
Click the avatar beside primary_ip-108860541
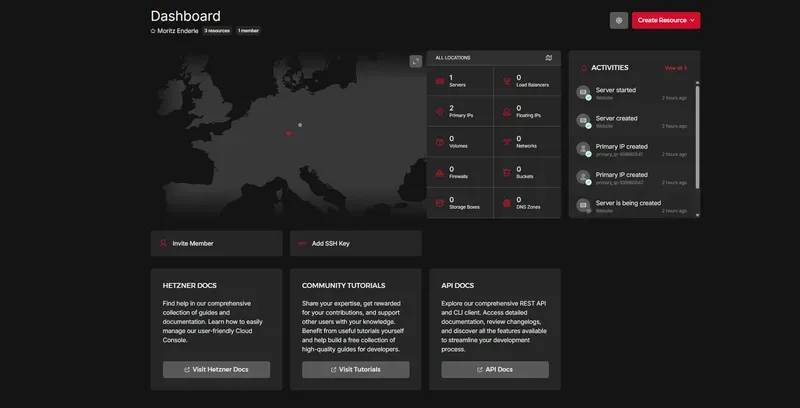click(x=583, y=149)
